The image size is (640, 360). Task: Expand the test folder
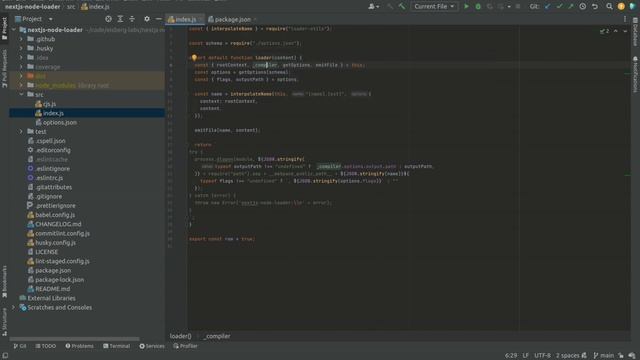point(21,131)
